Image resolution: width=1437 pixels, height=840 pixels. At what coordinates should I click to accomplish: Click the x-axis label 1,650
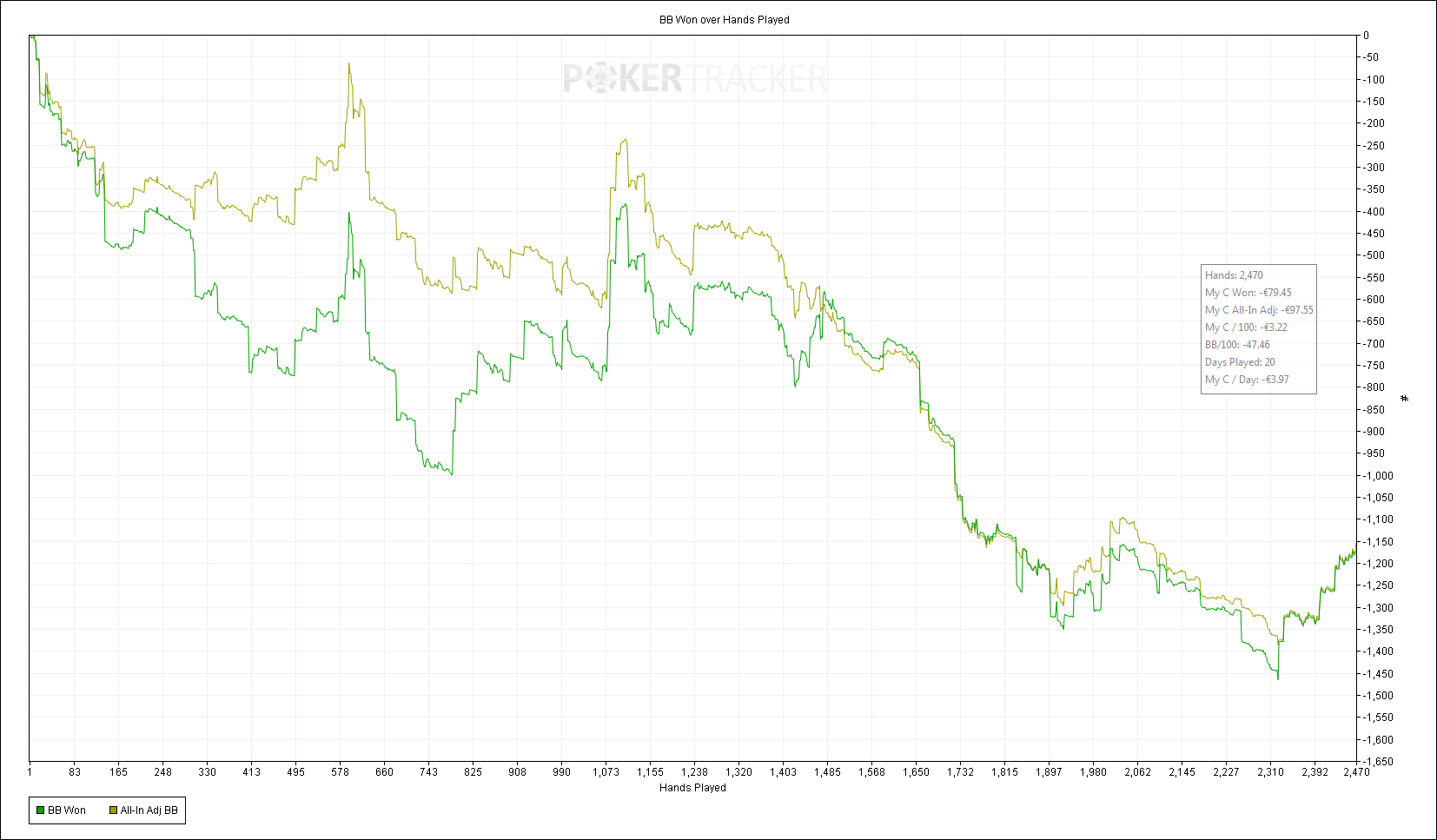tap(916, 772)
